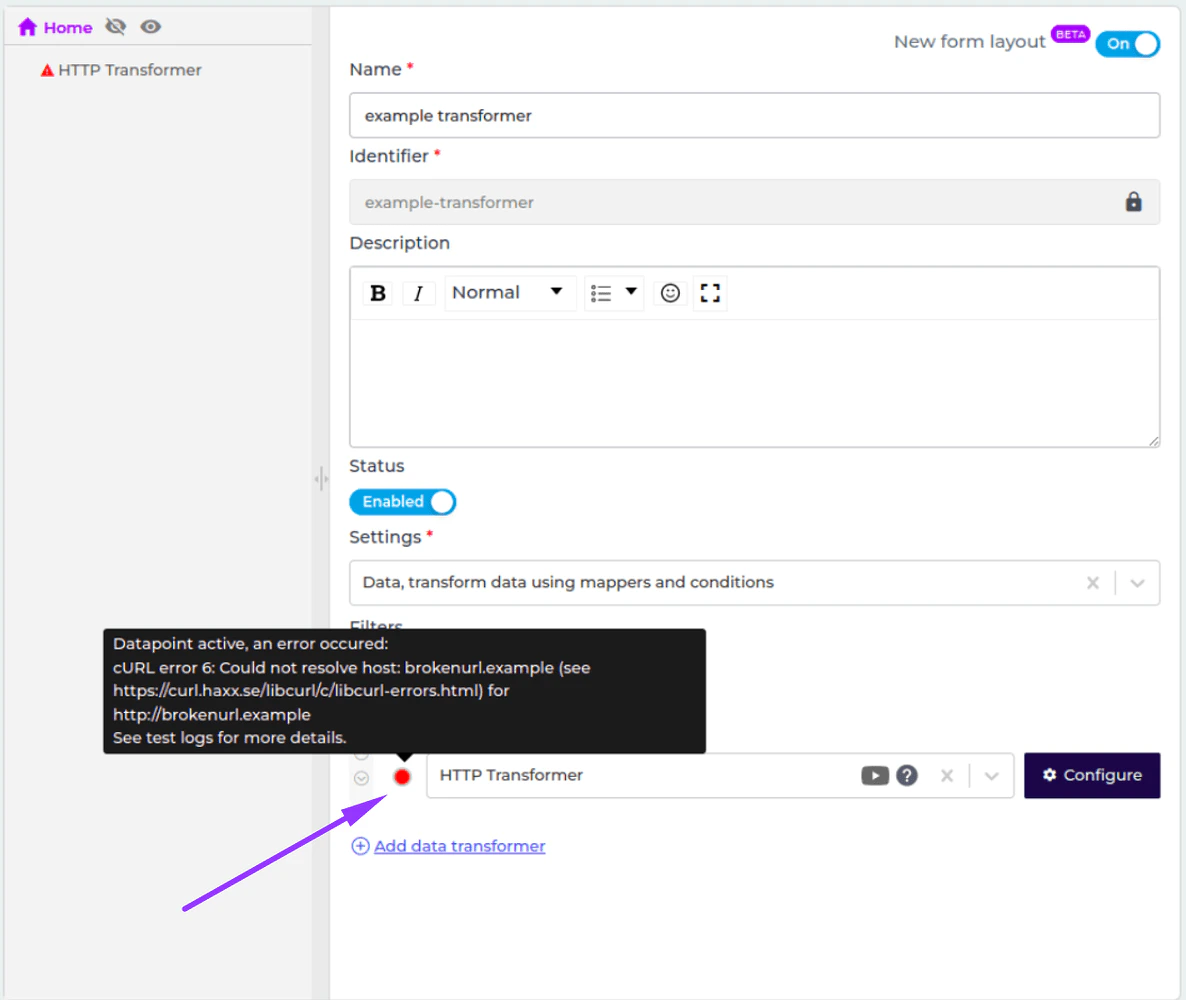Click the Settings select showing 'Data, transform data'
The width and height of the screenshot is (1186, 1000).
click(754, 582)
